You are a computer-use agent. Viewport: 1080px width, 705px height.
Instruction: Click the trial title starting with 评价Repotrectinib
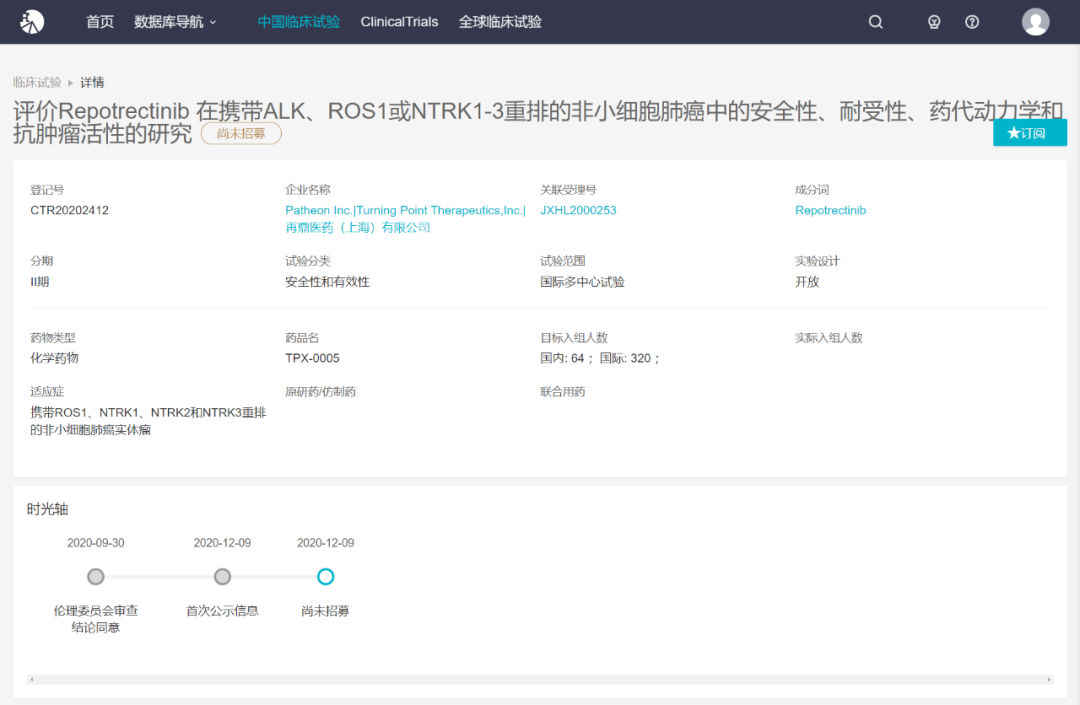(x=538, y=122)
